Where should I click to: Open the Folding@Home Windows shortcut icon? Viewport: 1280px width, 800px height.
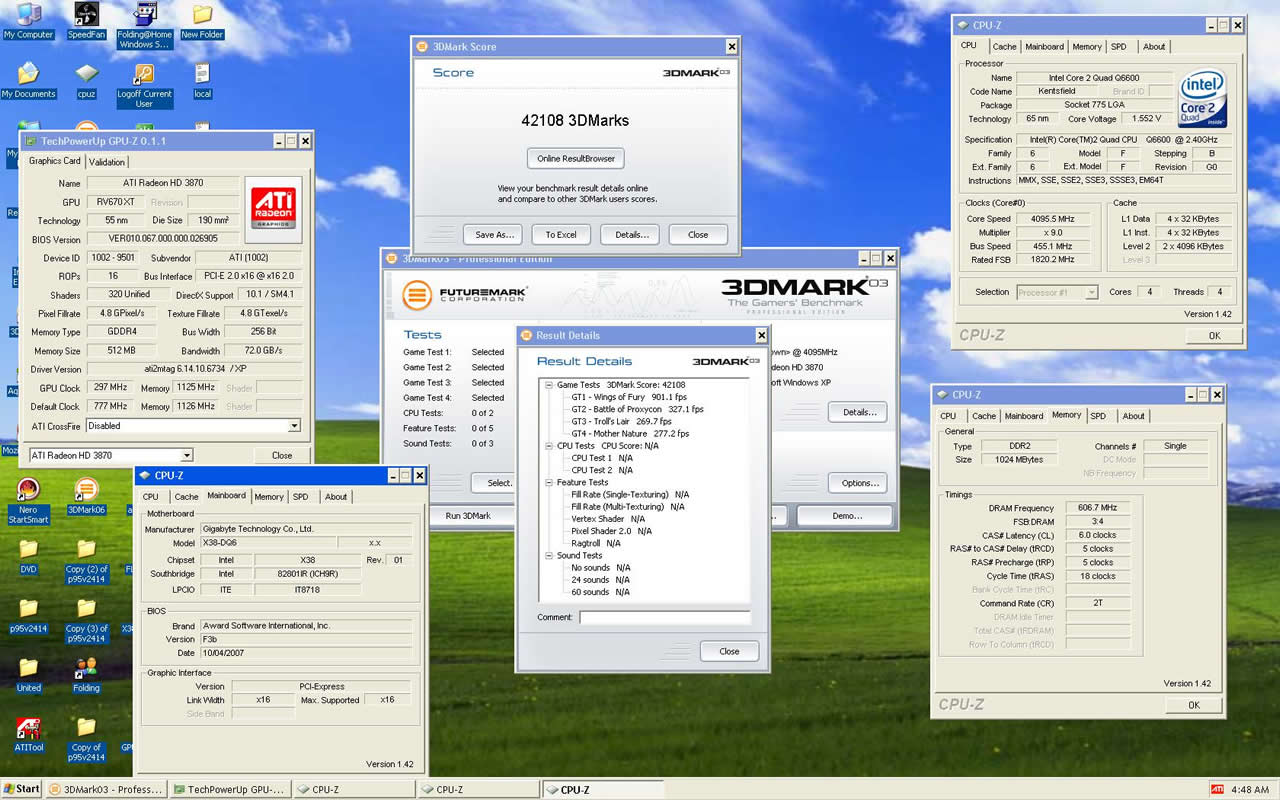pos(145,25)
